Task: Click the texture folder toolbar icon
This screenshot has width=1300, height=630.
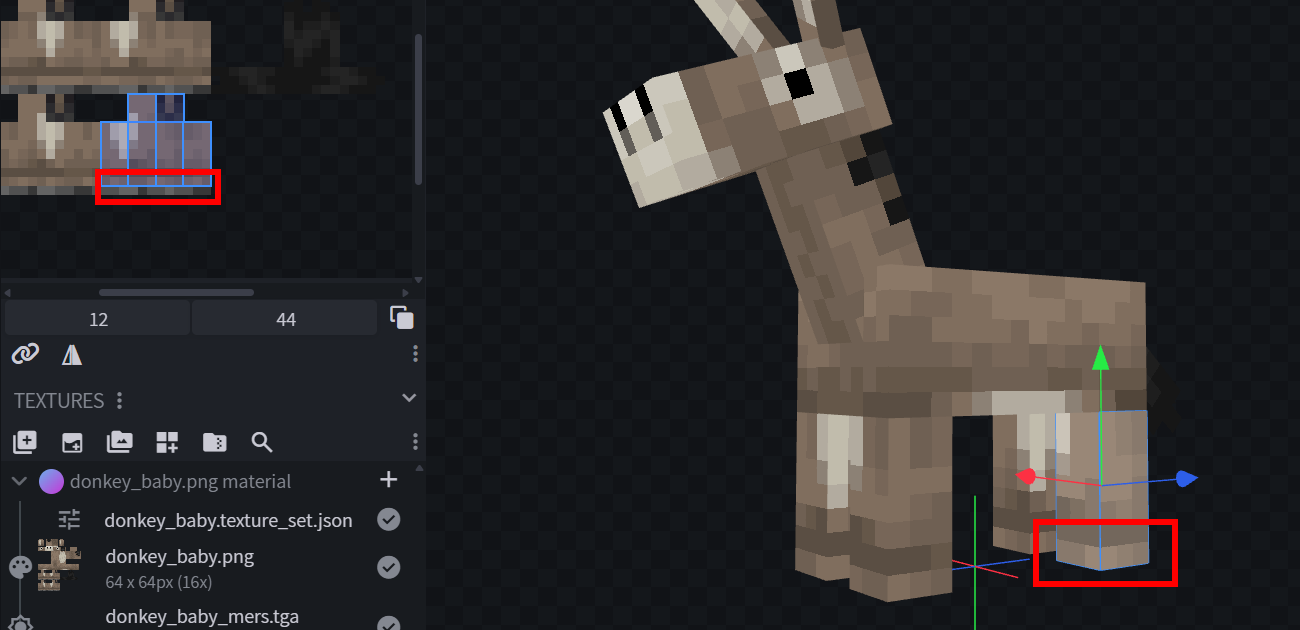Action: [214, 442]
